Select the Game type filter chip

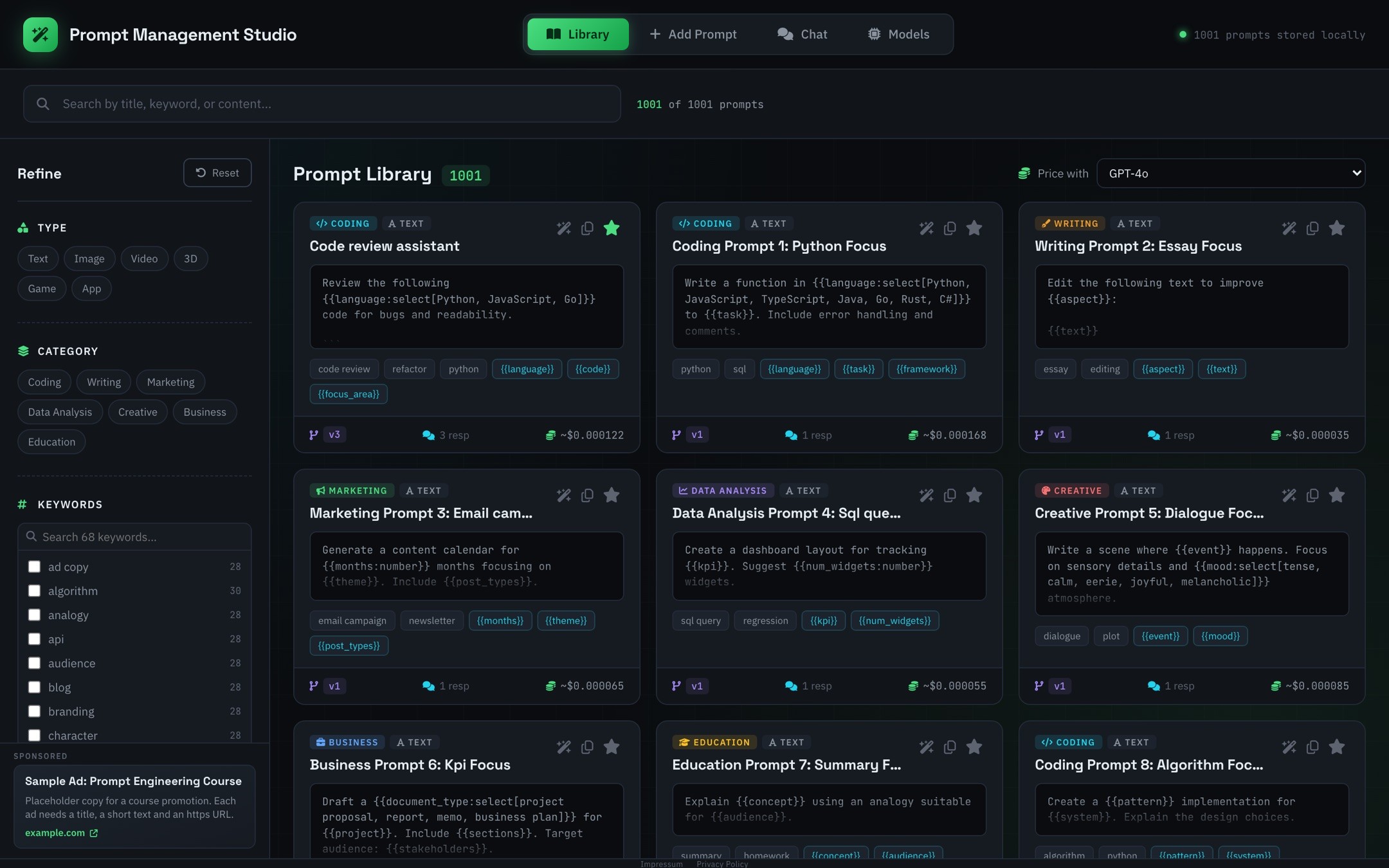[42, 289]
